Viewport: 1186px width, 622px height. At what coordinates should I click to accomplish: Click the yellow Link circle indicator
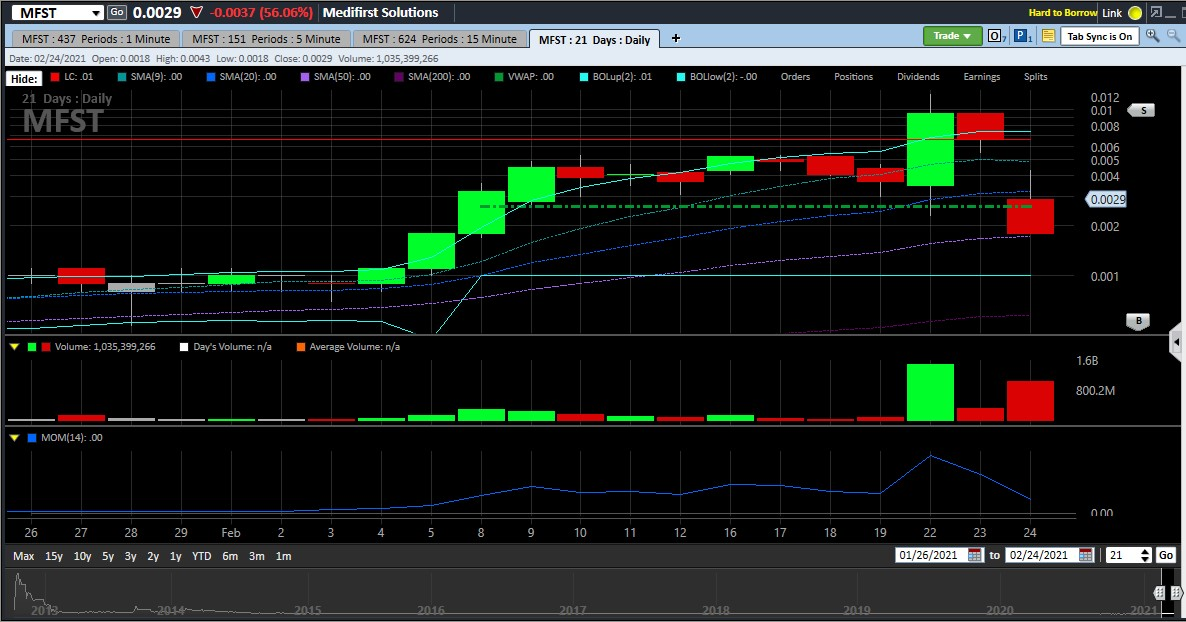(x=1134, y=13)
